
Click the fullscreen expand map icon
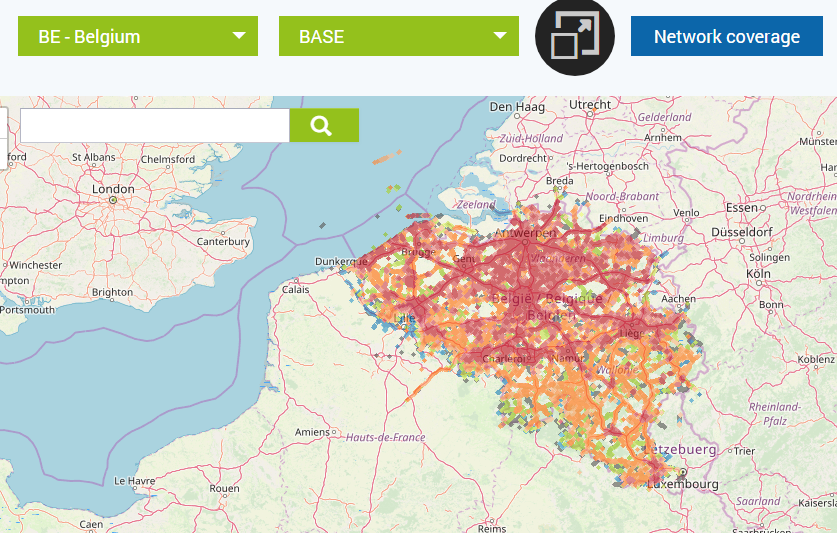click(x=575, y=36)
